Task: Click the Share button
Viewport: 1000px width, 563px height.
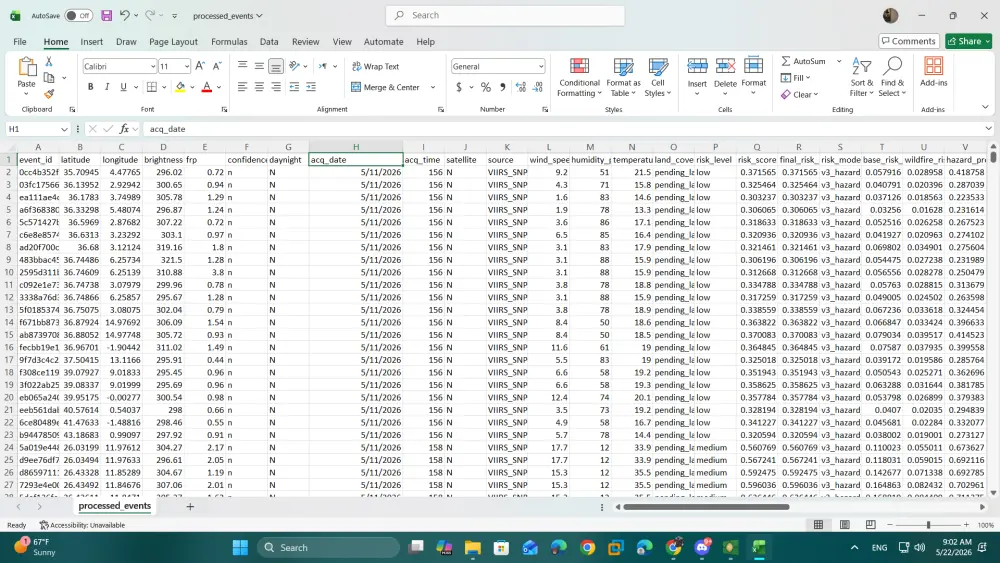Action: pyautogui.click(x=969, y=41)
